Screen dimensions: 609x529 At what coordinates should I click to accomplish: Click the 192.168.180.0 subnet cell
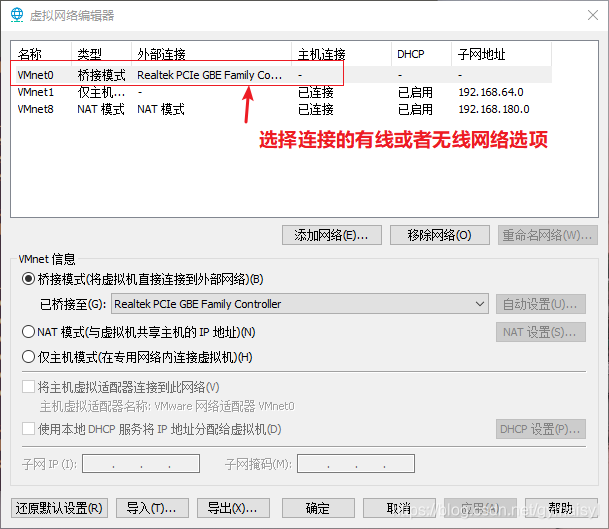494,109
